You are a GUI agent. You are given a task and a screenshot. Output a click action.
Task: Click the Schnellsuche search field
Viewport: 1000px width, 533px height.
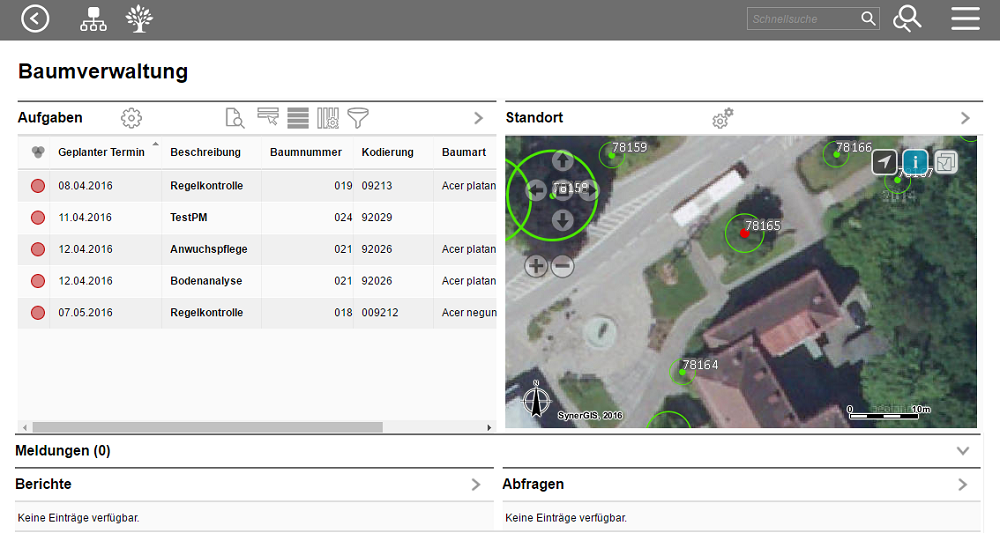[x=803, y=19]
